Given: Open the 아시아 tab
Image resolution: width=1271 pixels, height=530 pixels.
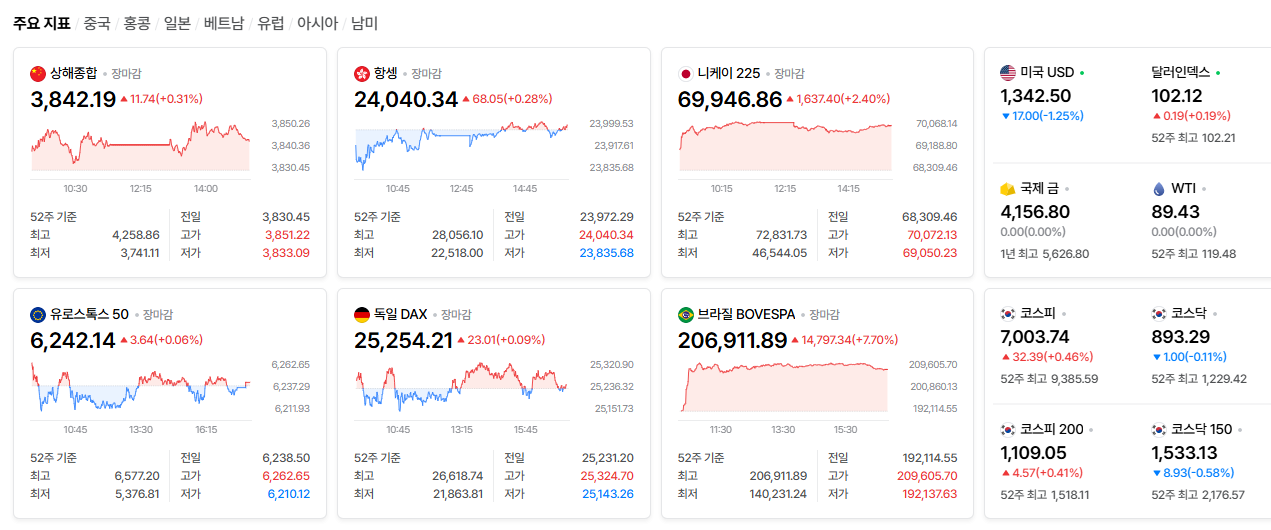Looking at the screenshot, I should [317, 23].
